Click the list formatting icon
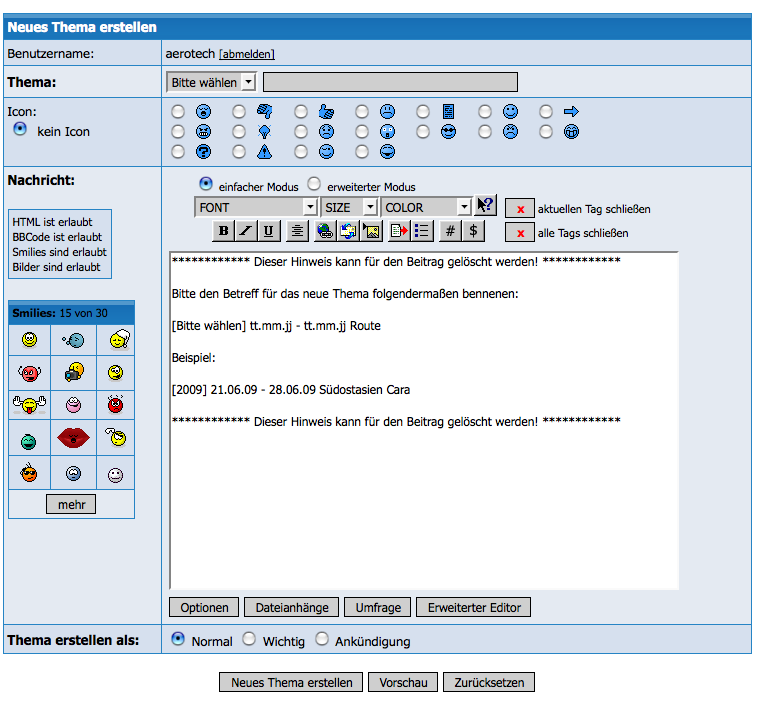 422,231
